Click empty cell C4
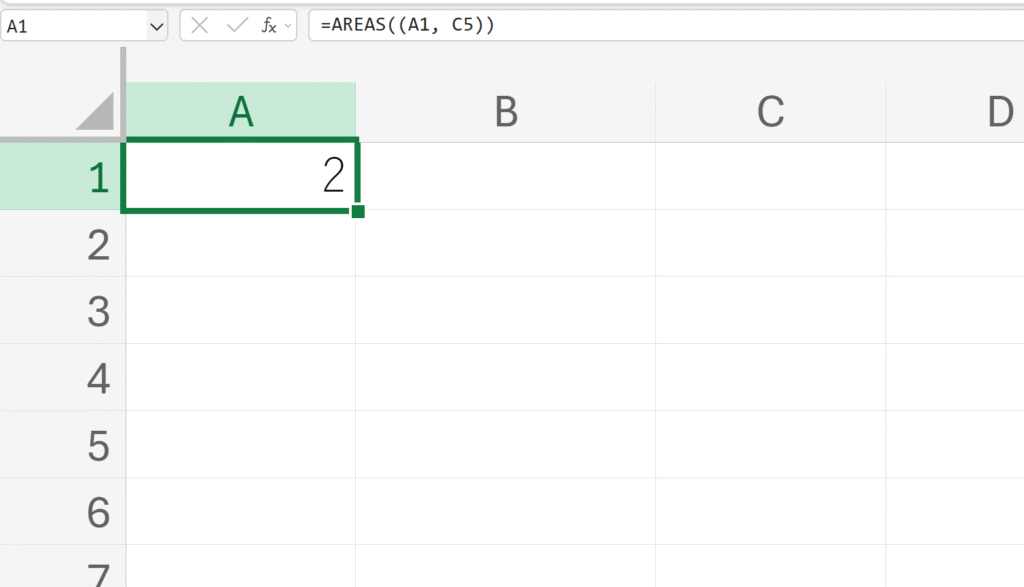The height and width of the screenshot is (587, 1024). pyautogui.click(x=770, y=378)
